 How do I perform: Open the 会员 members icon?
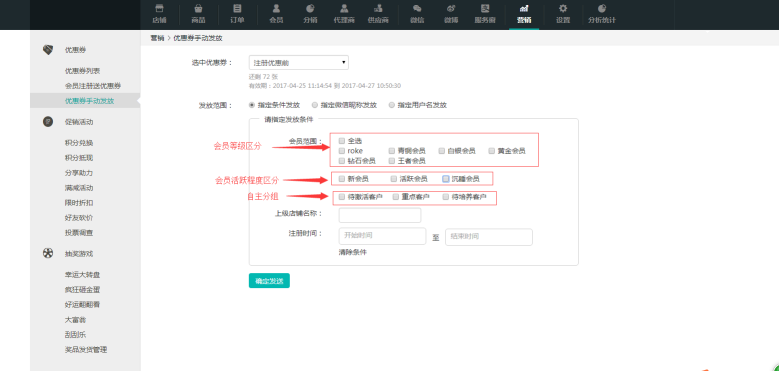(x=276, y=8)
